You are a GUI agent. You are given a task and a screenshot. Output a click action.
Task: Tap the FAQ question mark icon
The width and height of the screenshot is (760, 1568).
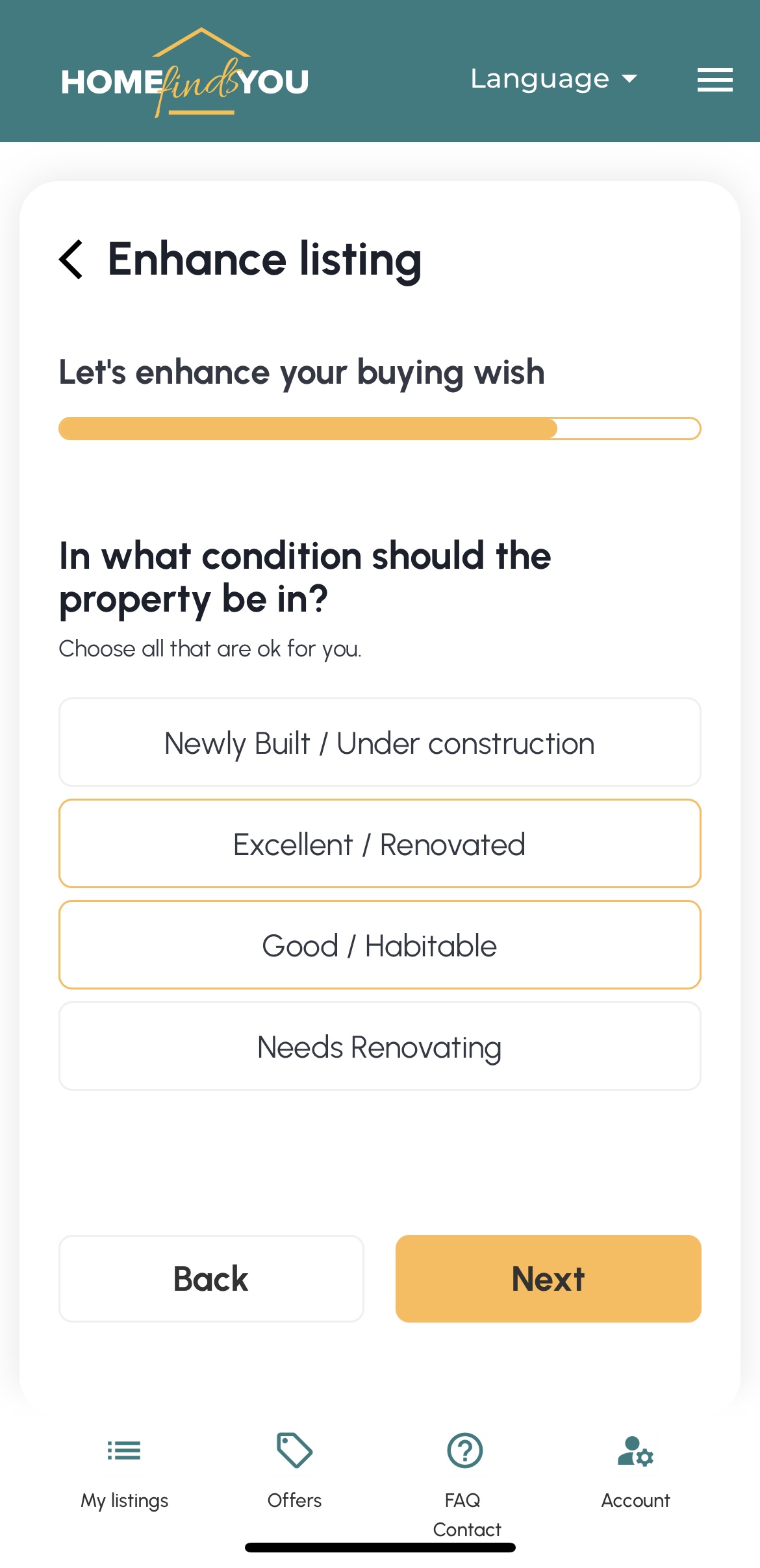pos(465,1450)
